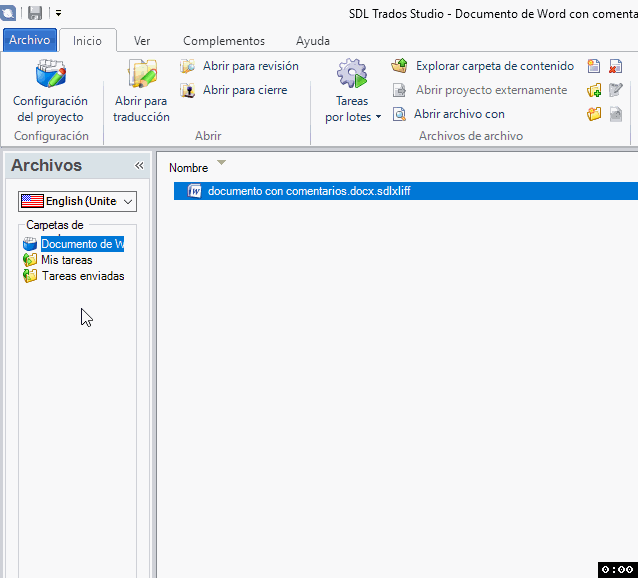
Task: Click the save floppy disk icon
Action: tap(35, 13)
